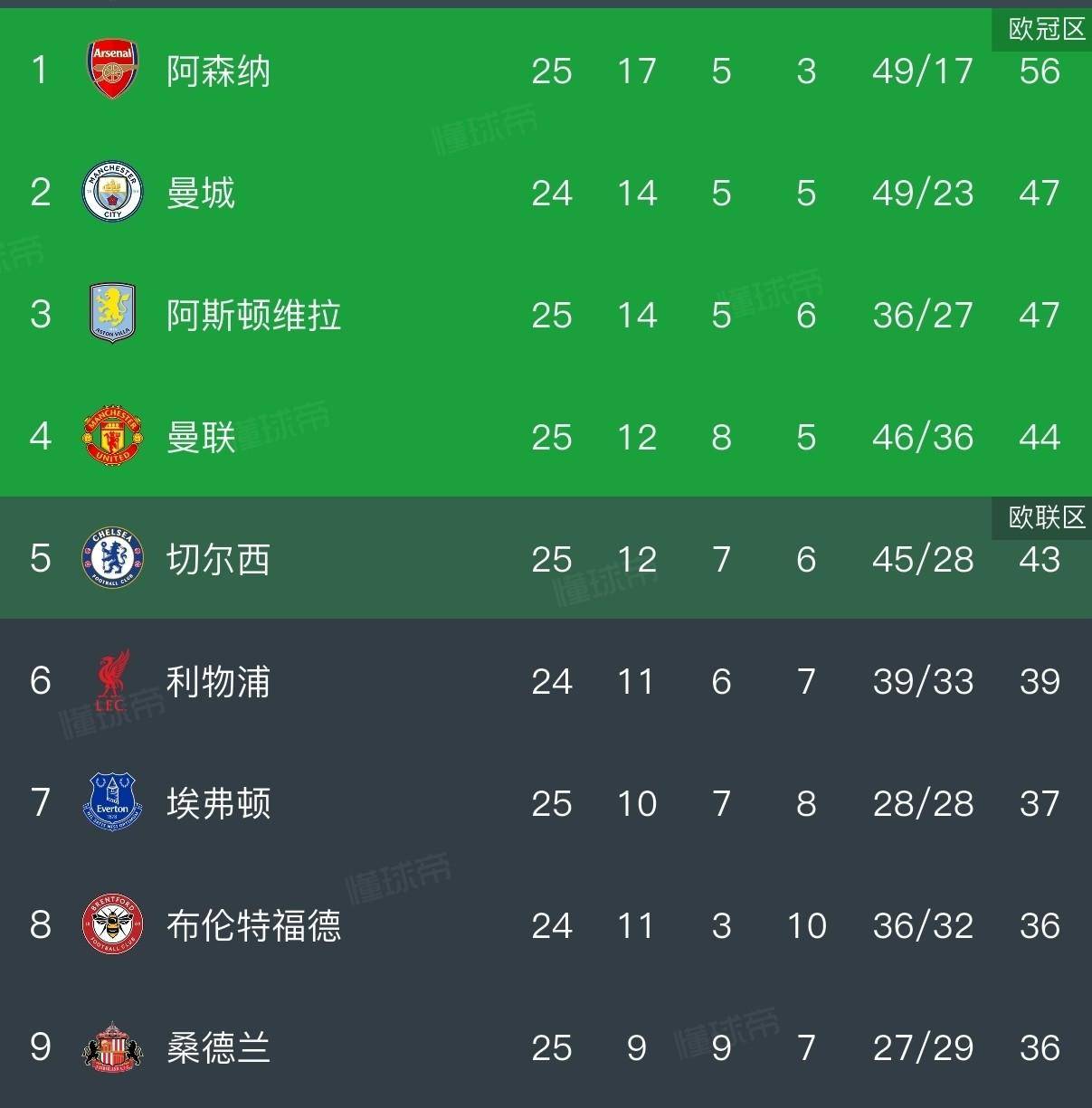Open team page for 曼城
The height and width of the screenshot is (1108, 1092).
[x=201, y=193]
